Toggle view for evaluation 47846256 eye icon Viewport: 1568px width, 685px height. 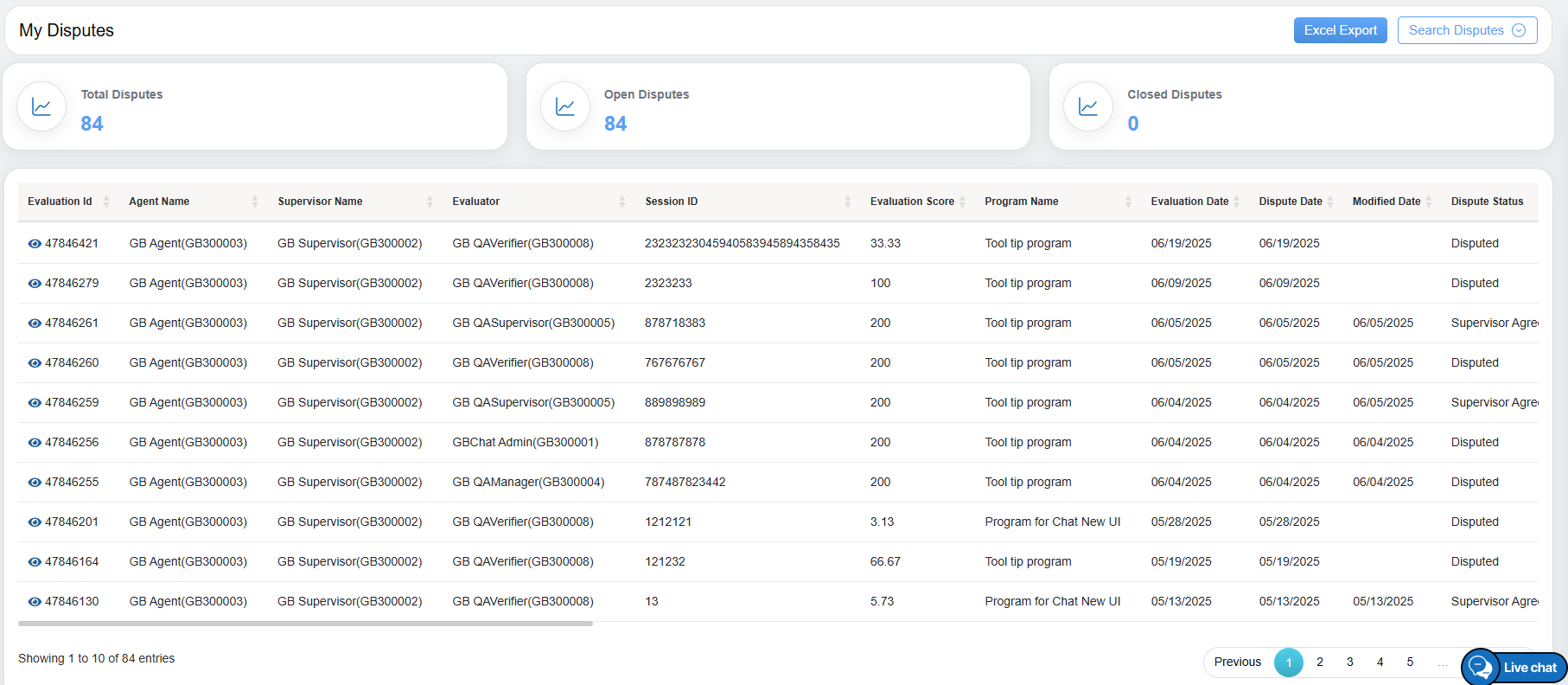[x=35, y=443]
